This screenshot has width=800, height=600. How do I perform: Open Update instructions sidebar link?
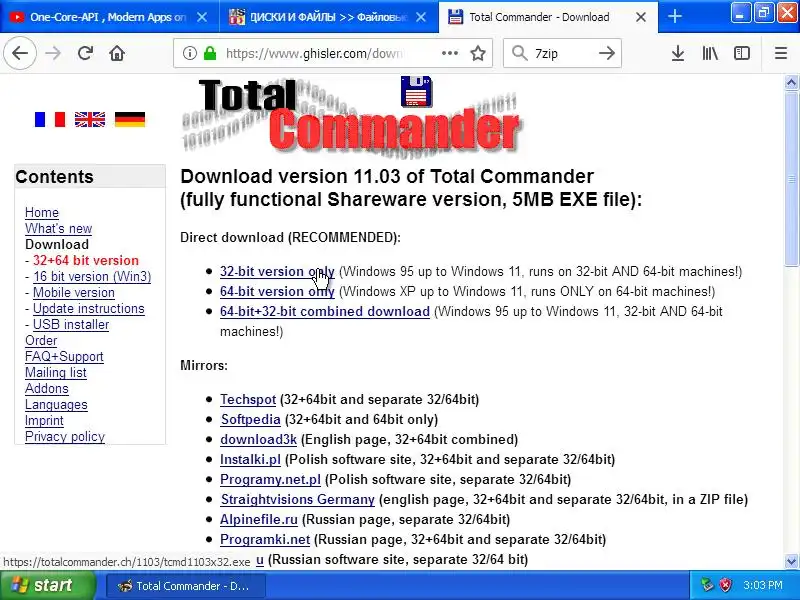pyautogui.click(x=89, y=309)
